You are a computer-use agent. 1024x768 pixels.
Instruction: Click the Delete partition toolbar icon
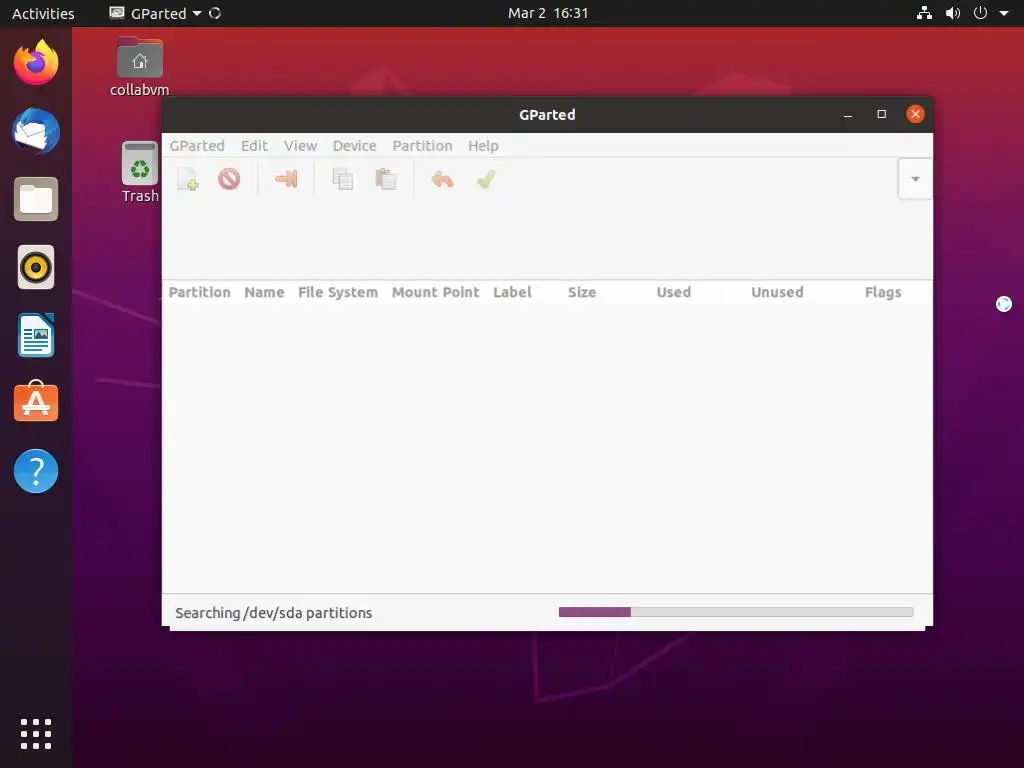point(229,179)
